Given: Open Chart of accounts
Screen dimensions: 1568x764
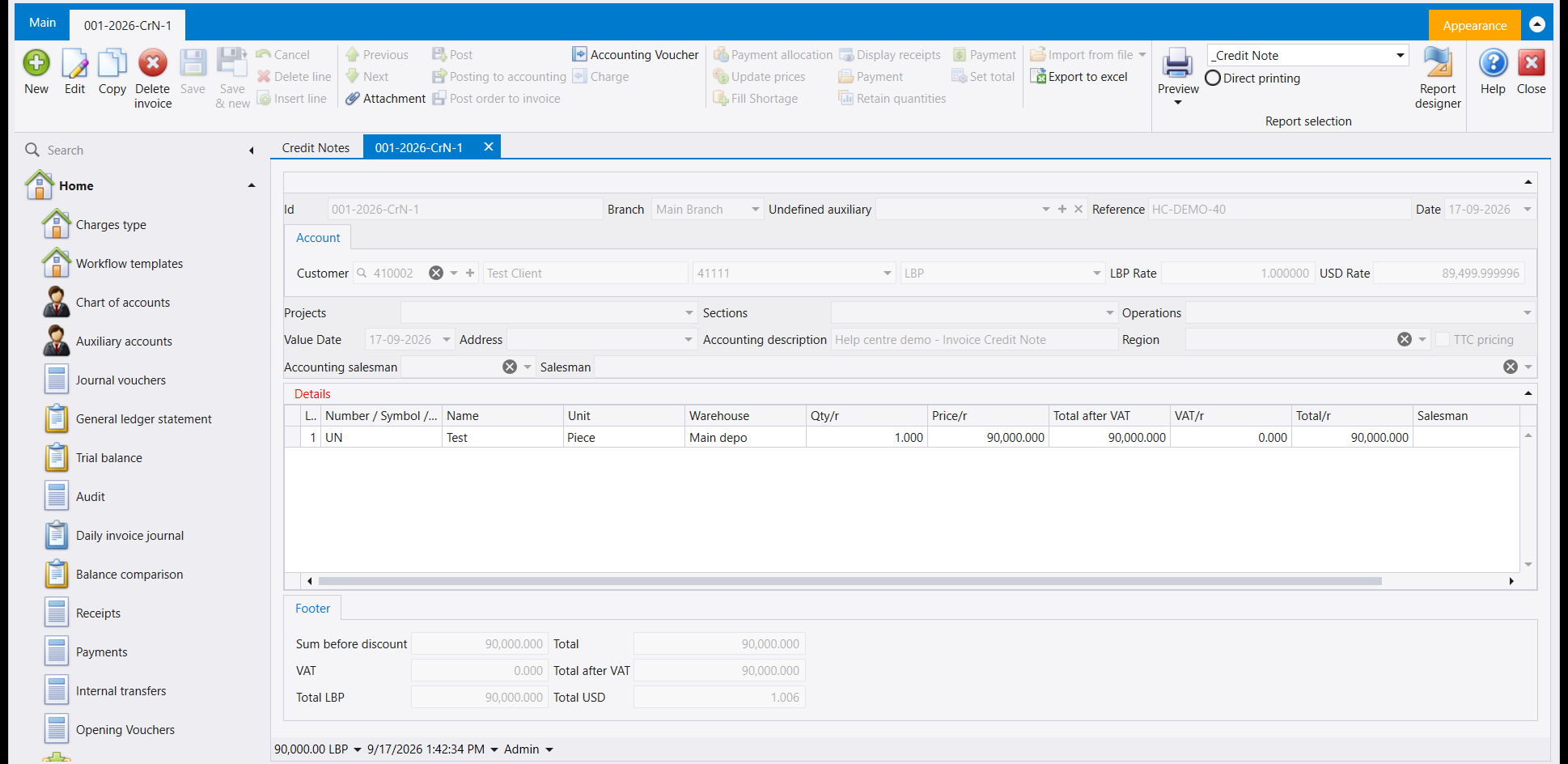Looking at the screenshot, I should [x=123, y=303].
